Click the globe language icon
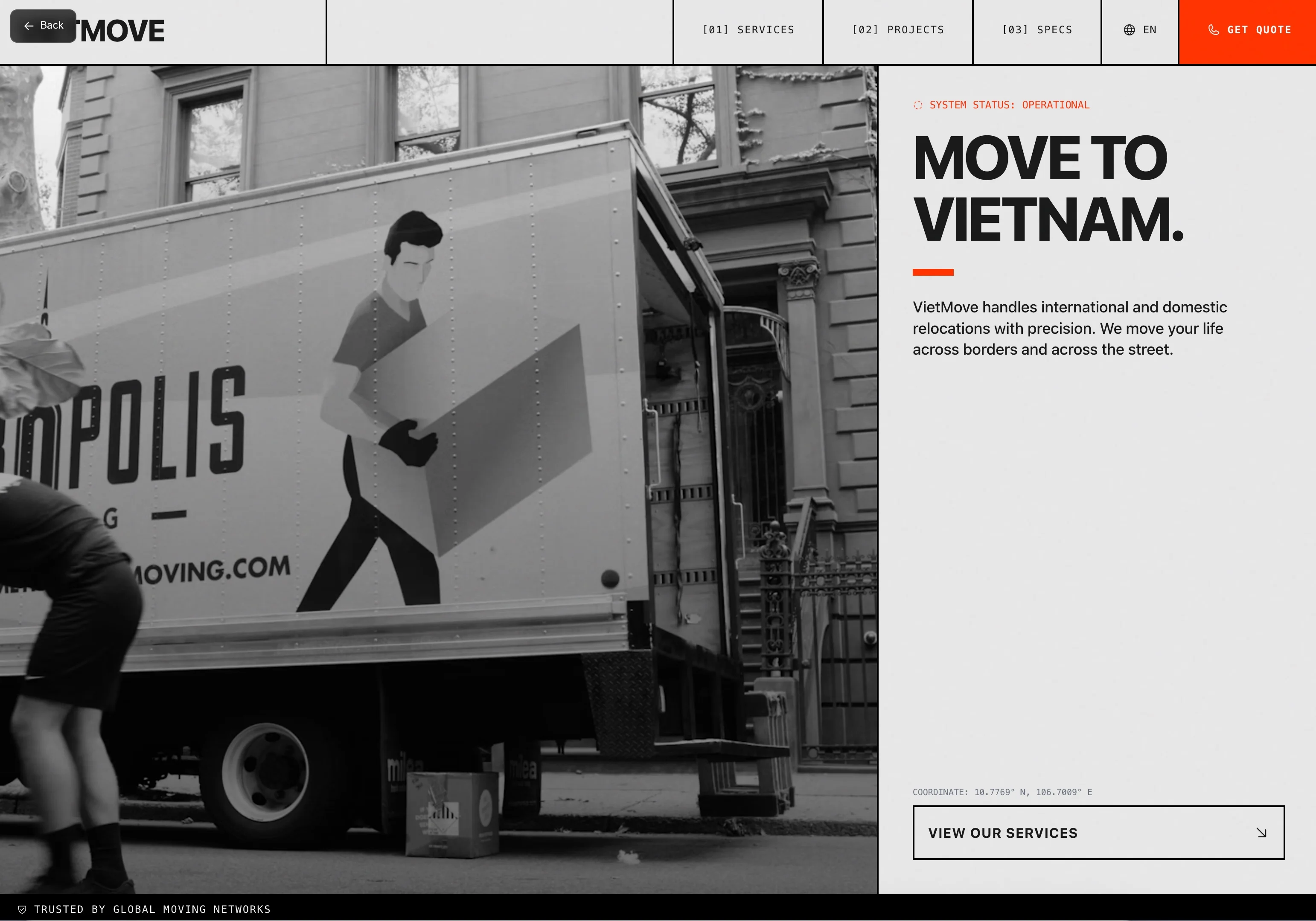This screenshot has height=921, width=1316. (1129, 30)
